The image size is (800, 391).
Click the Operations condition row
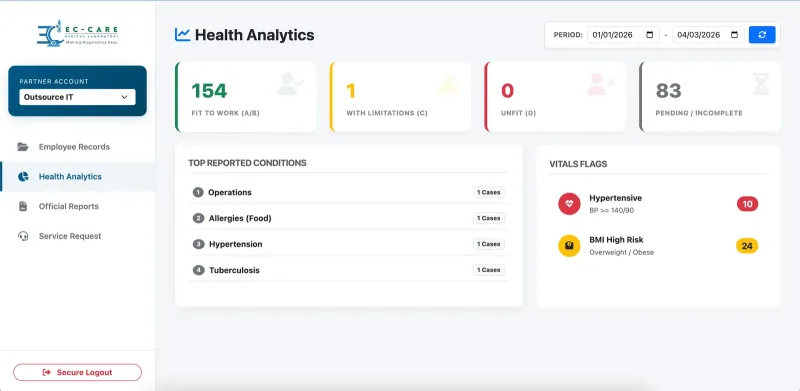tap(348, 192)
